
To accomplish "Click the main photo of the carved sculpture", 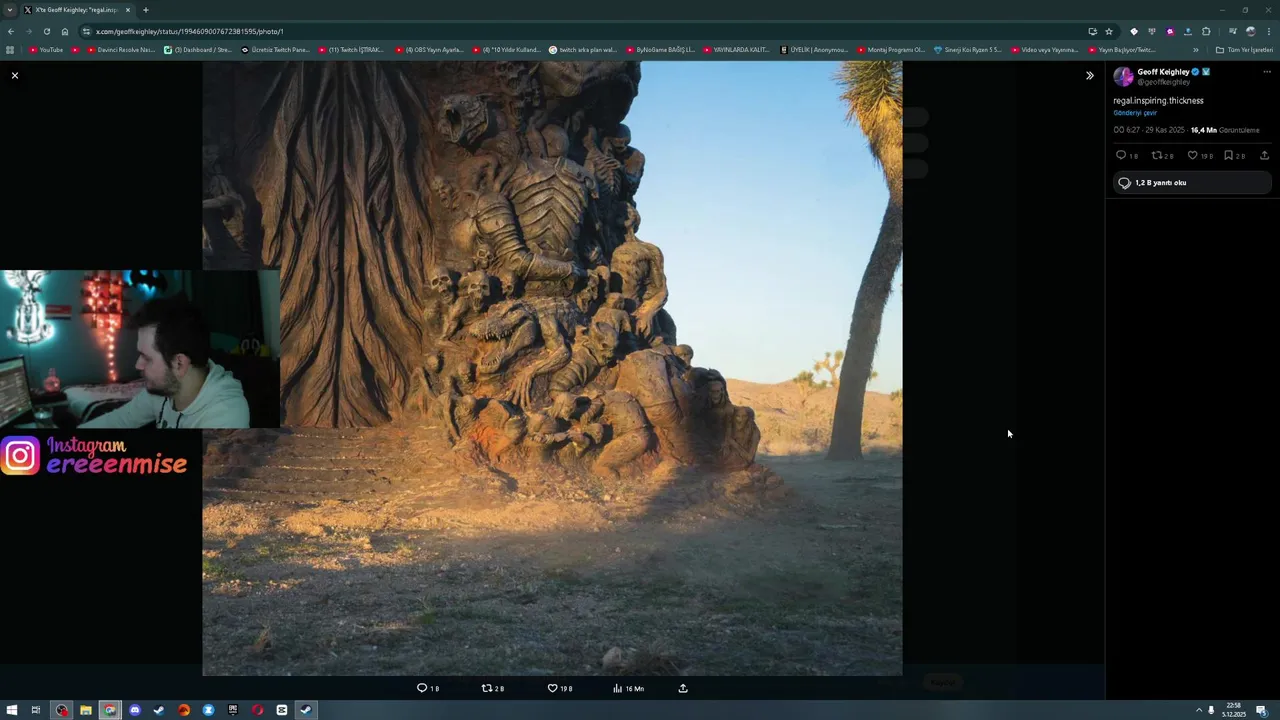I will pyautogui.click(x=552, y=368).
